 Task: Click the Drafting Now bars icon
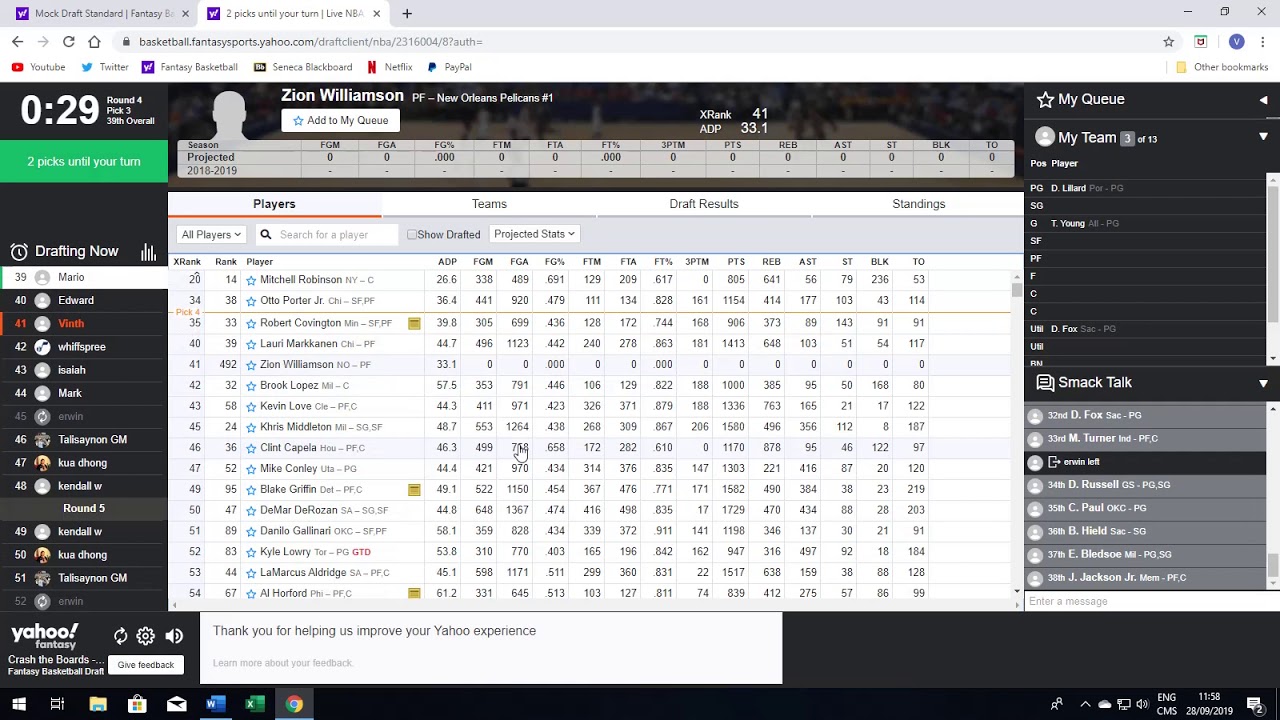[148, 252]
